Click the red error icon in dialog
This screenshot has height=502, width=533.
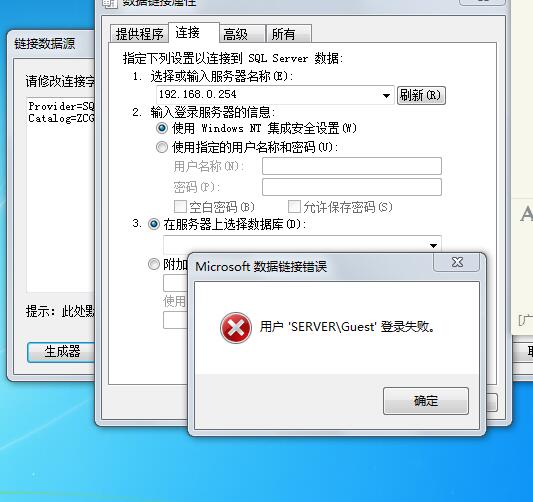click(236, 328)
